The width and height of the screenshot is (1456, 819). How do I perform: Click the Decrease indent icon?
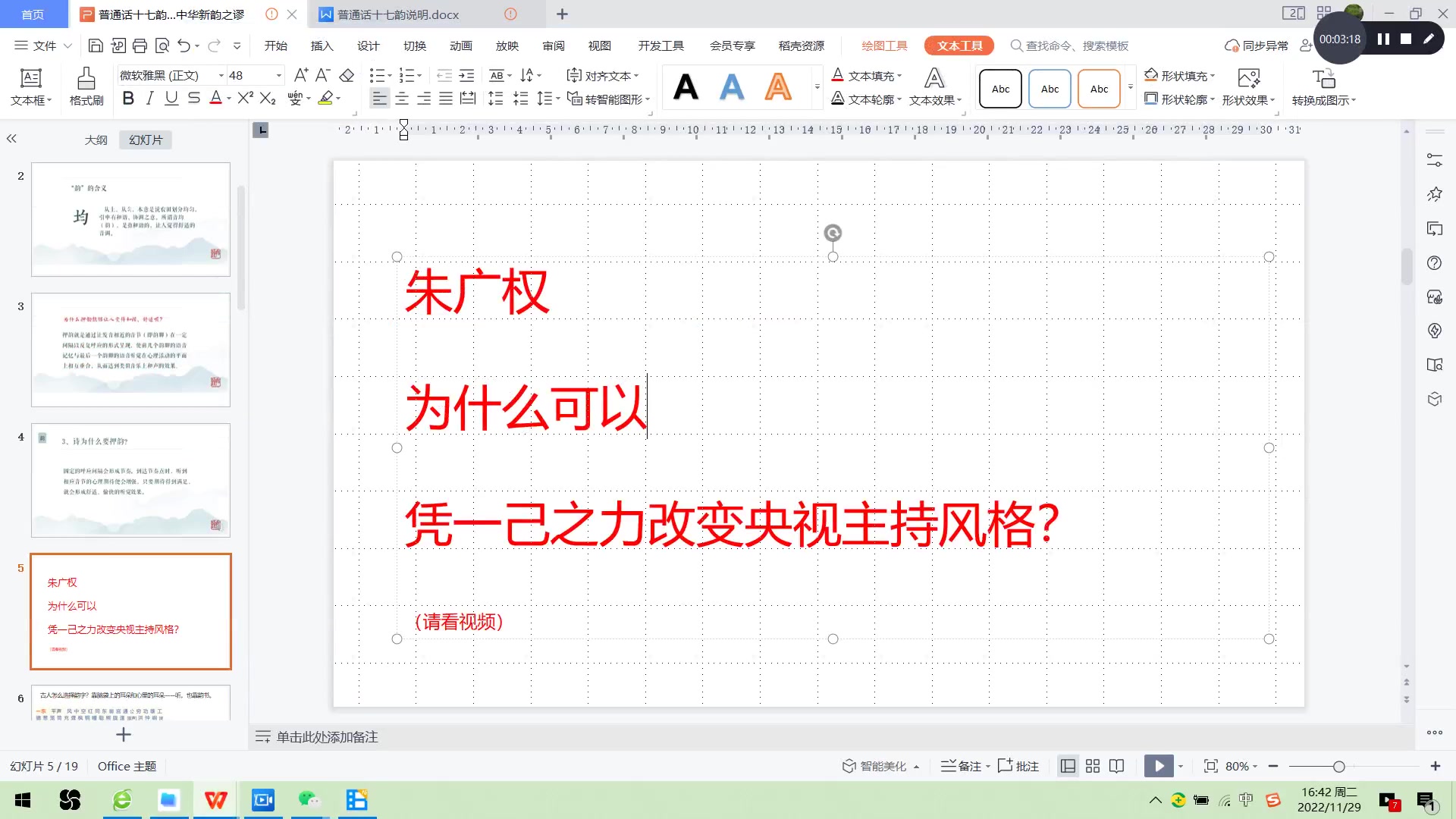click(444, 75)
